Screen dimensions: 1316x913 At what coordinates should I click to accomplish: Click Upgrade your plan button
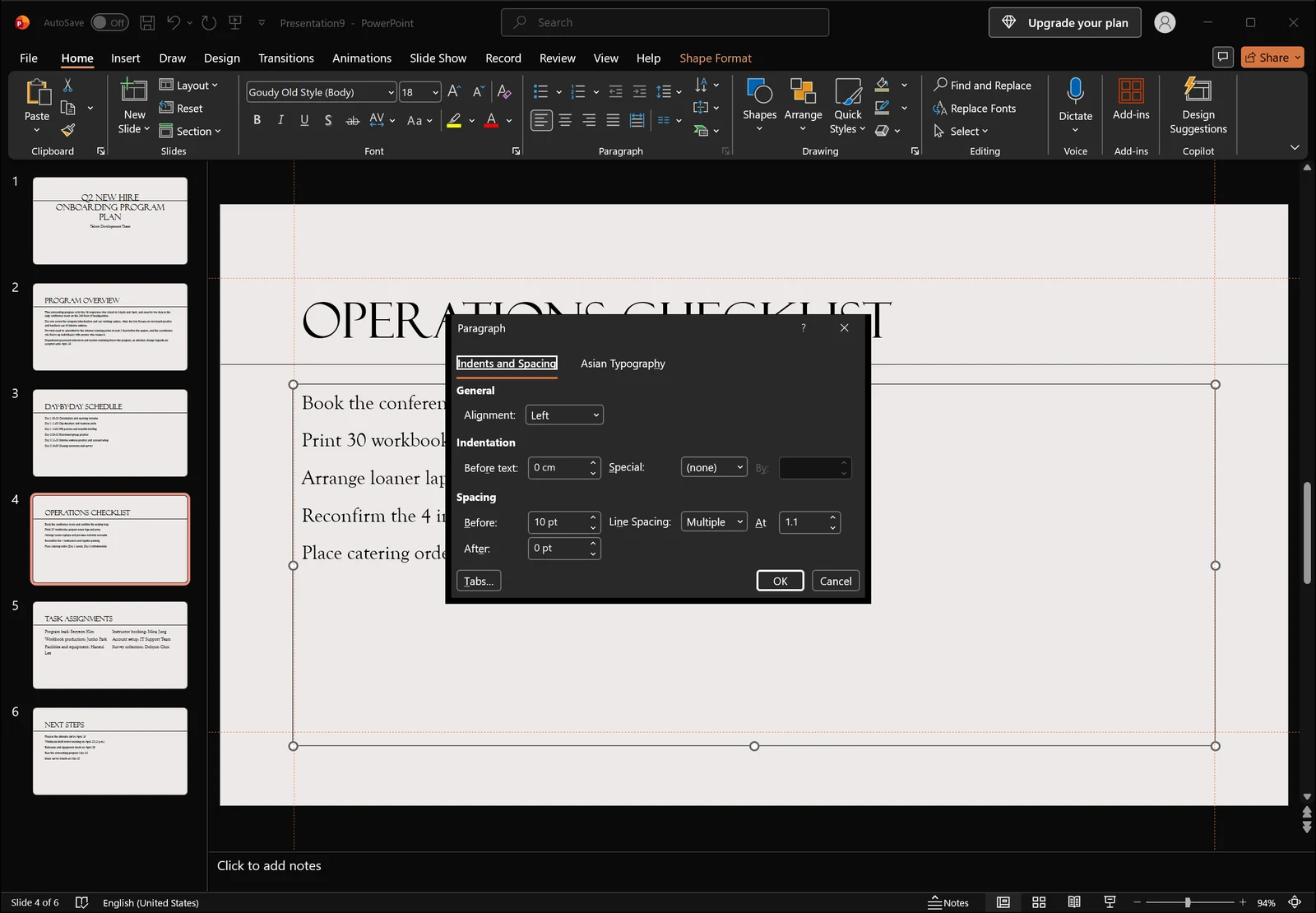1064,23
